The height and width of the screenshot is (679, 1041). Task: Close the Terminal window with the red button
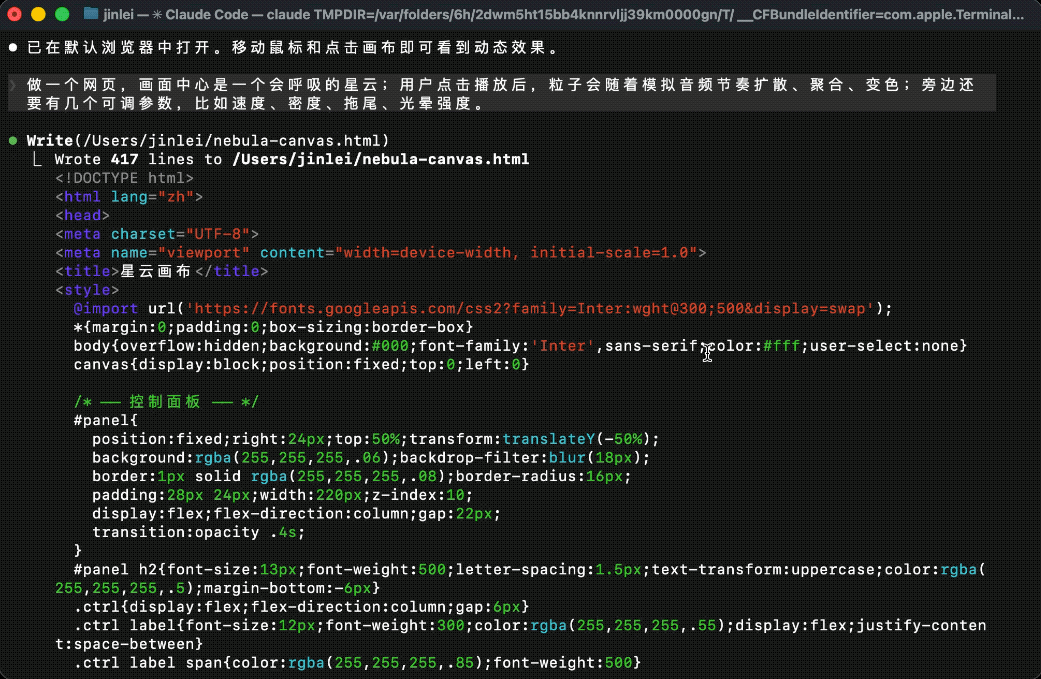point(15,14)
